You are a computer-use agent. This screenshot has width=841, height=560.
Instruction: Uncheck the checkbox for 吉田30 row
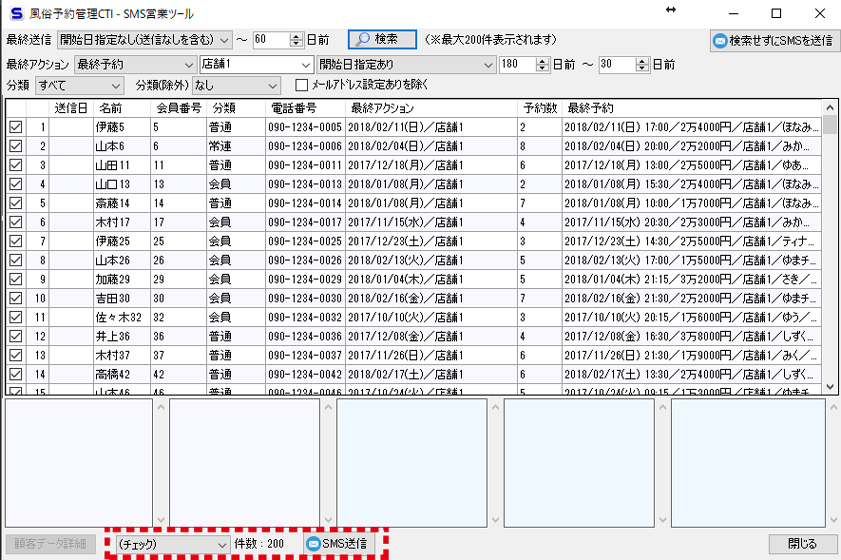[15, 298]
